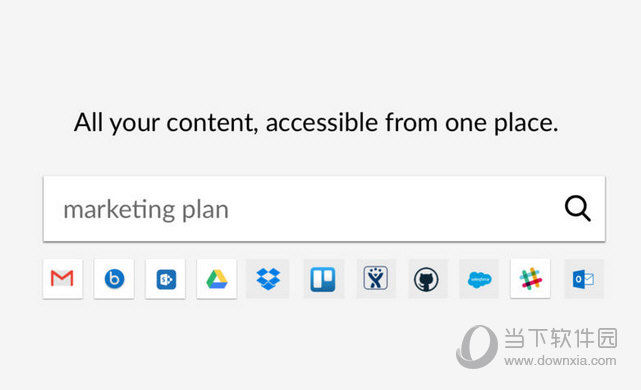Click the grey circular watermark logo
The height and width of the screenshot is (390, 641).
477,347
